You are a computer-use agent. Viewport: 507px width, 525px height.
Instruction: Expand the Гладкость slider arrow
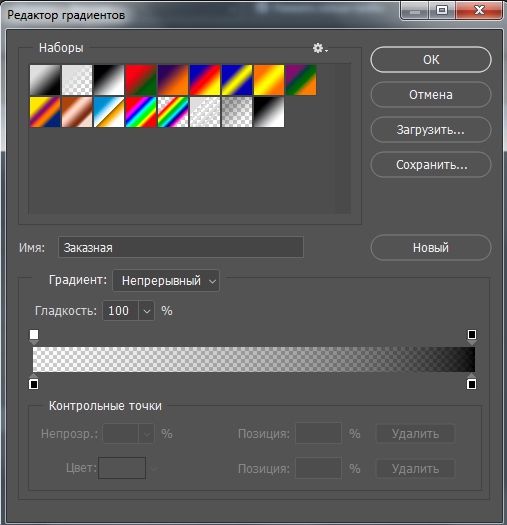pyautogui.click(x=146, y=311)
